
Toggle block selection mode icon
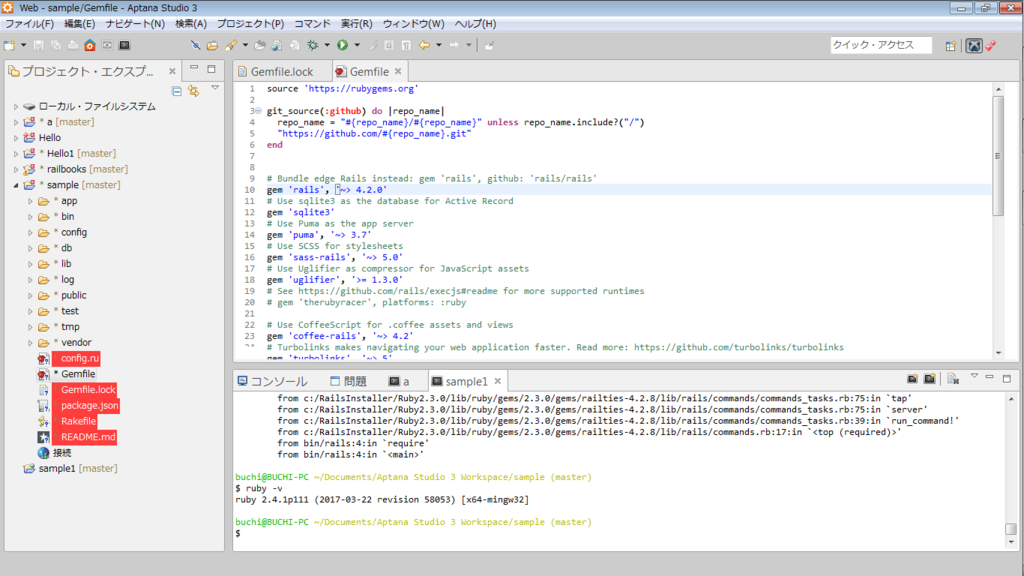click(389, 45)
